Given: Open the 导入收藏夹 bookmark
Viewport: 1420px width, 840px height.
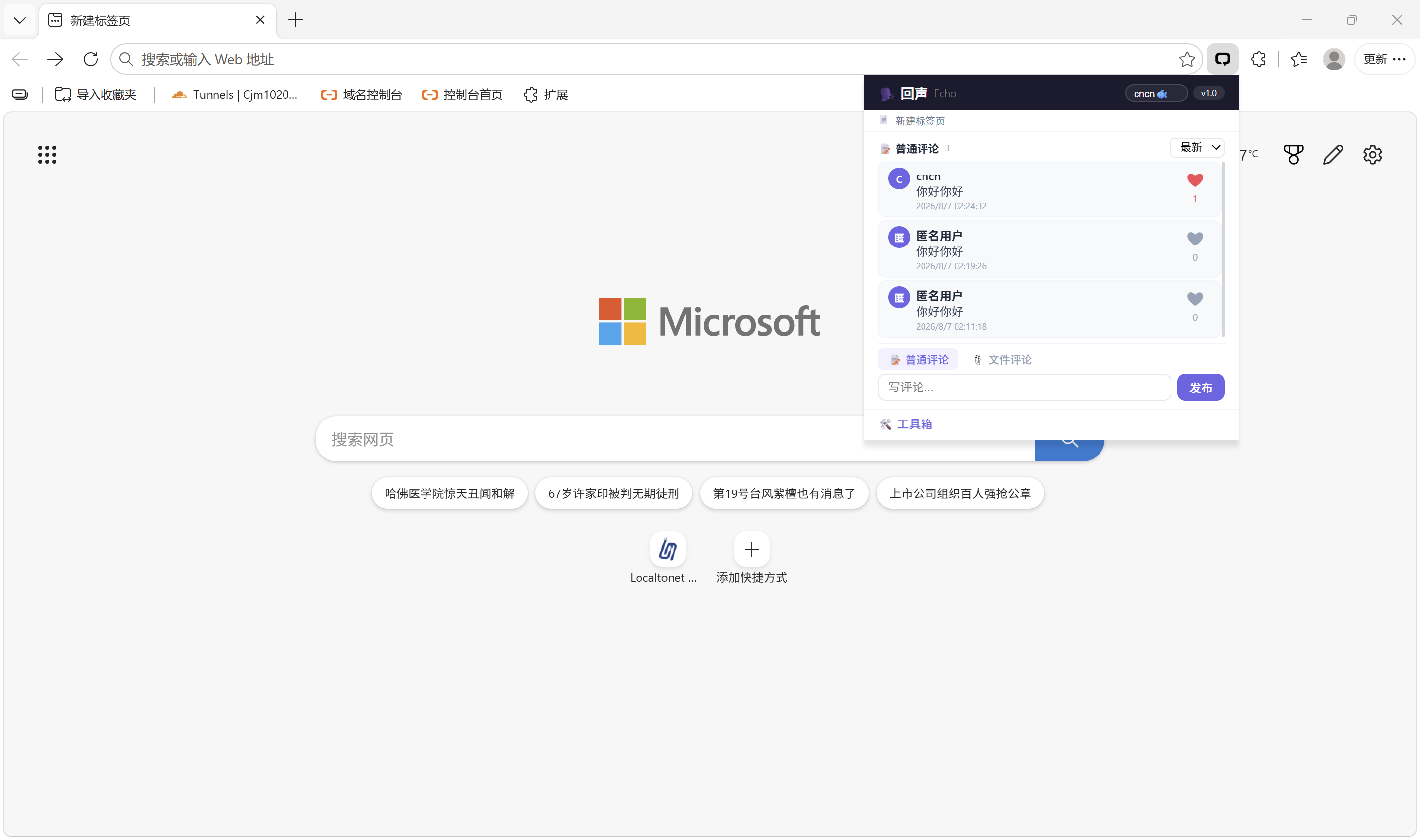Looking at the screenshot, I should click(x=96, y=94).
